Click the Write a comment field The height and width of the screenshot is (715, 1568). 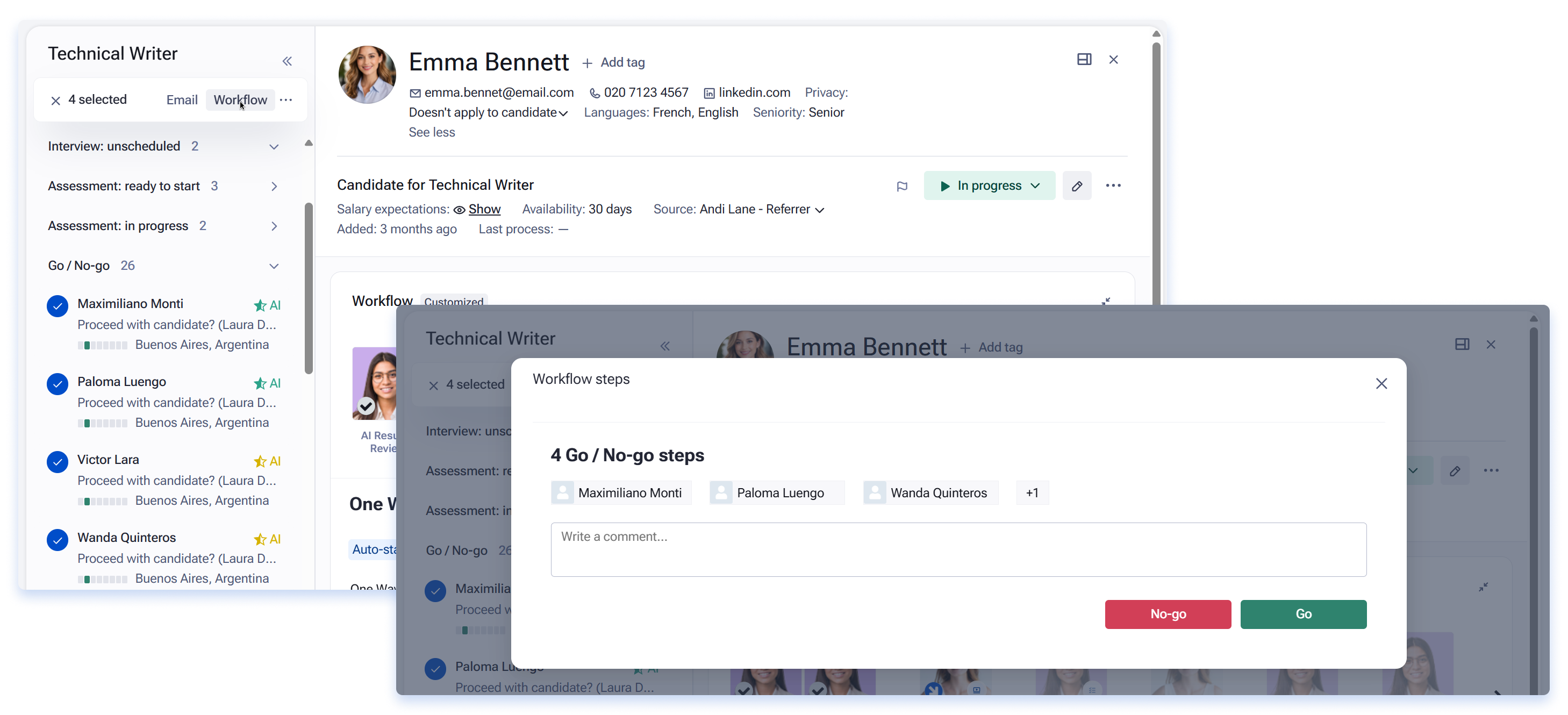[958, 549]
